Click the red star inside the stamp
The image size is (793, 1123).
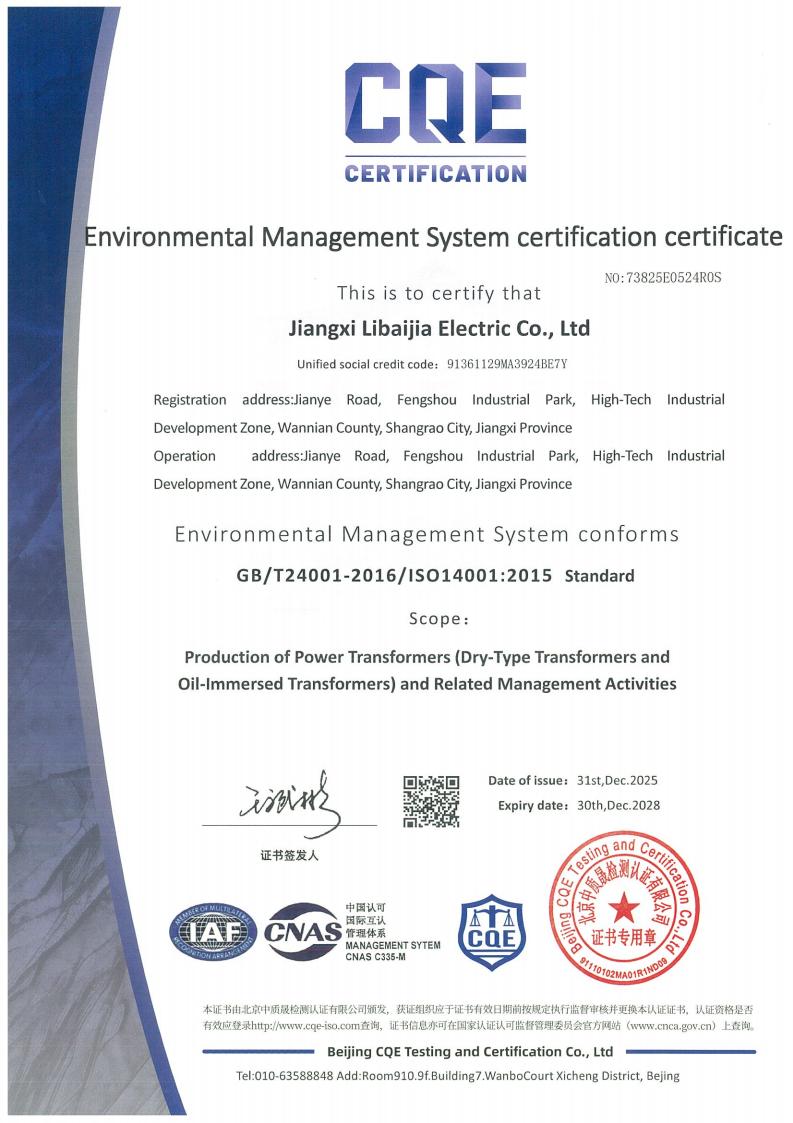[x=625, y=907]
